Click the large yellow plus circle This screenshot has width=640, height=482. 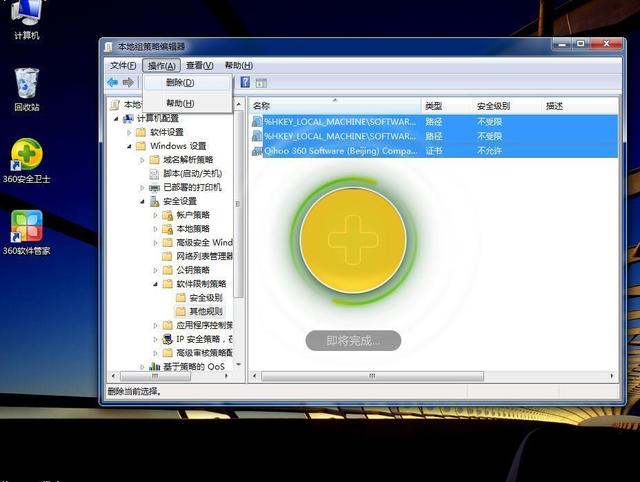click(x=352, y=240)
